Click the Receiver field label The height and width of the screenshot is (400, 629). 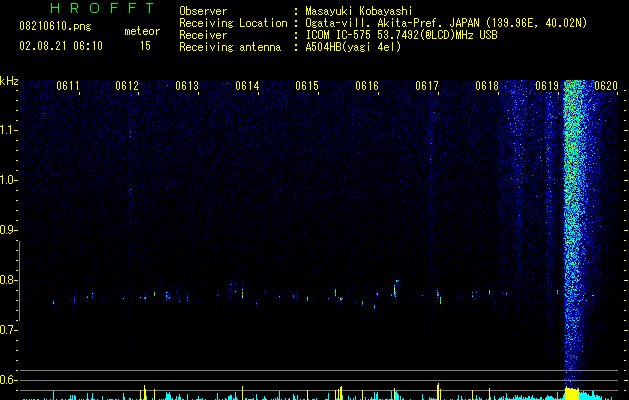tap(203, 35)
